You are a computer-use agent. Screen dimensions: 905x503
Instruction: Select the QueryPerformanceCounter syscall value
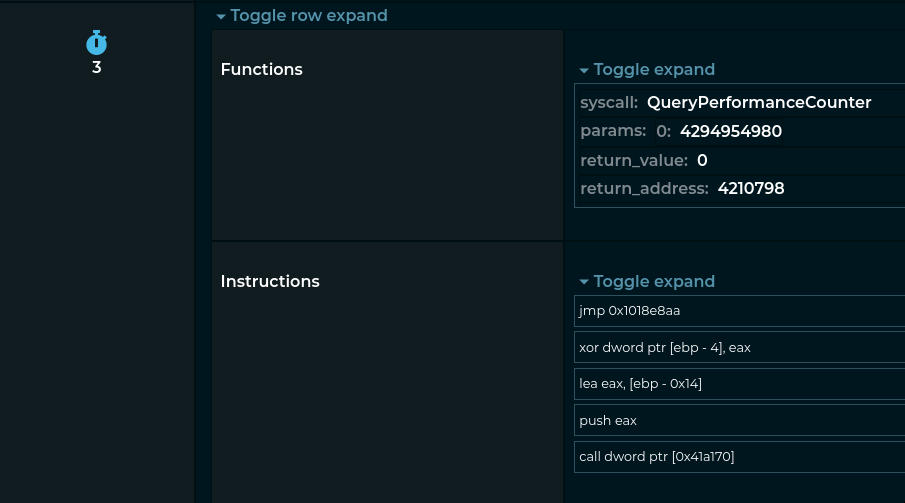758,103
